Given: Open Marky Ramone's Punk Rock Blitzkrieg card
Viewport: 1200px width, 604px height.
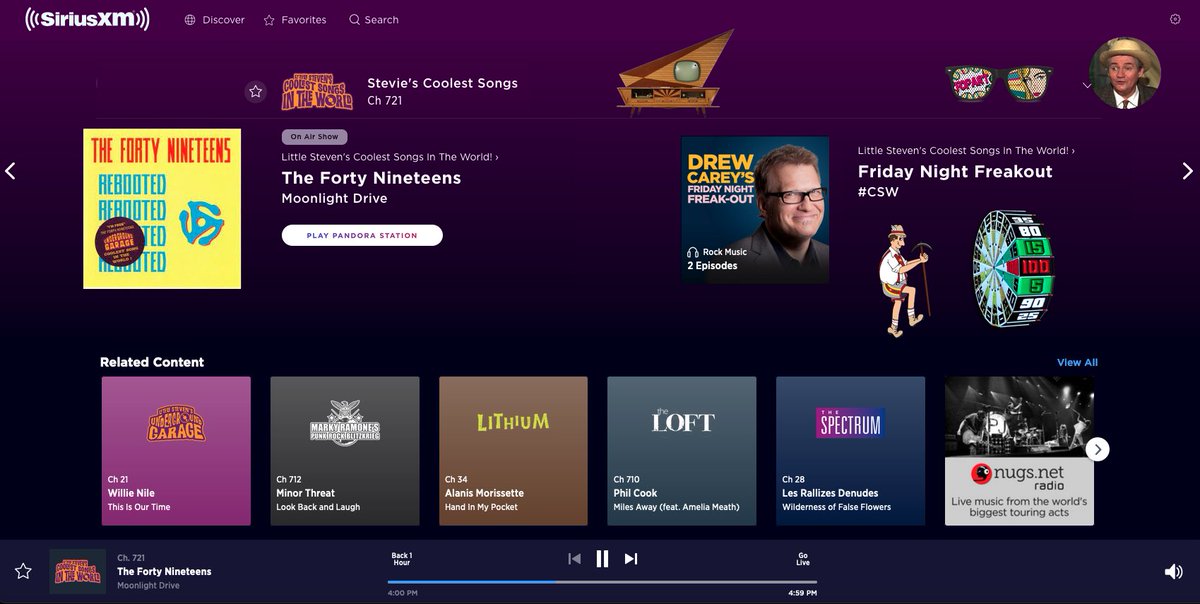Looking at the screenshot, I should pyautogui.click(x=345, y=451).
